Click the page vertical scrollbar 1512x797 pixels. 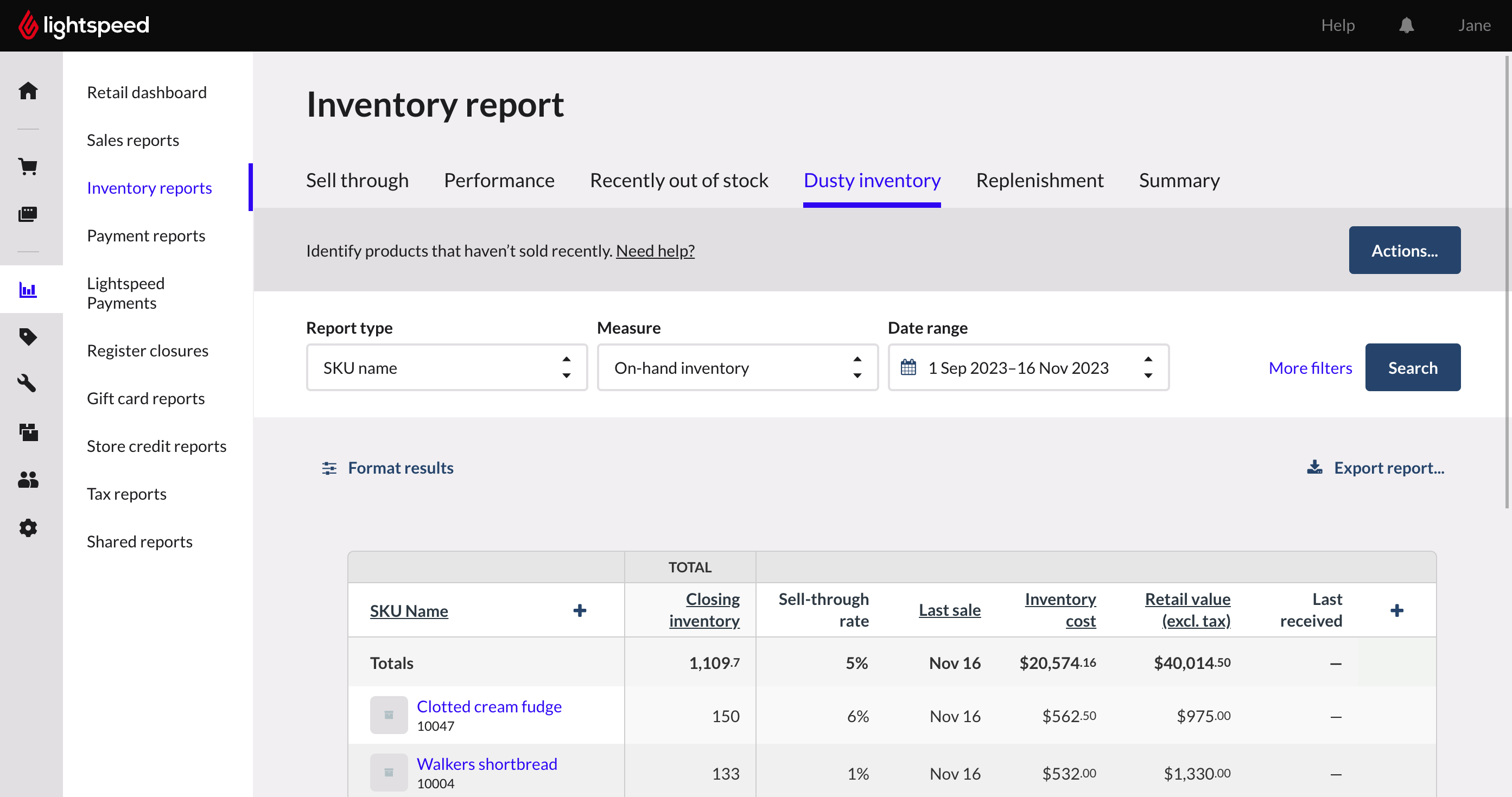[1507, 282]
